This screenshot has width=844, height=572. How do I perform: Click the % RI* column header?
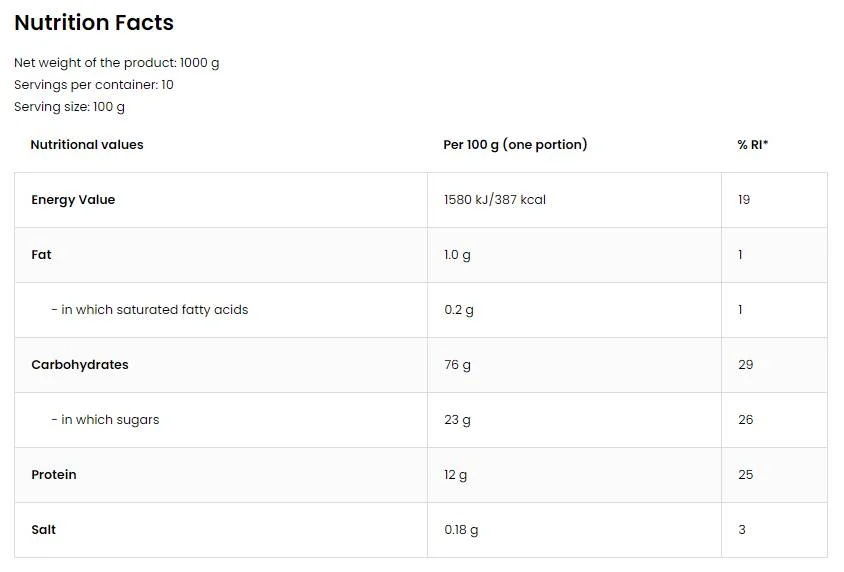click(752, 145)
